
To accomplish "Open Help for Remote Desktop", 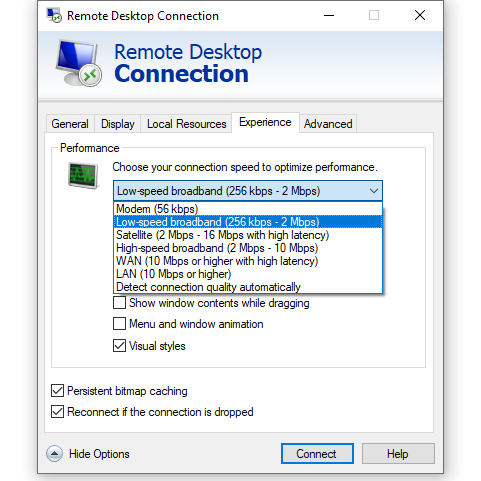I will (x=398, y=454).
